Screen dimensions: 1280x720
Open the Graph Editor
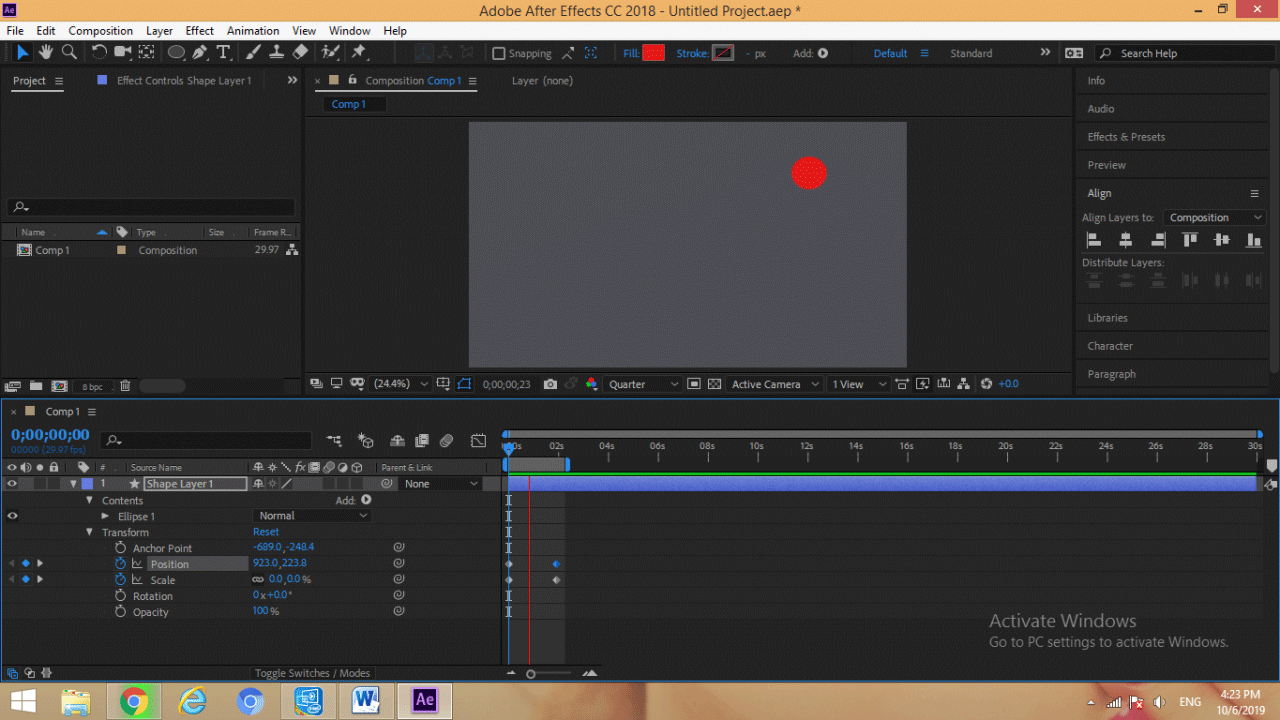[479, 440]
